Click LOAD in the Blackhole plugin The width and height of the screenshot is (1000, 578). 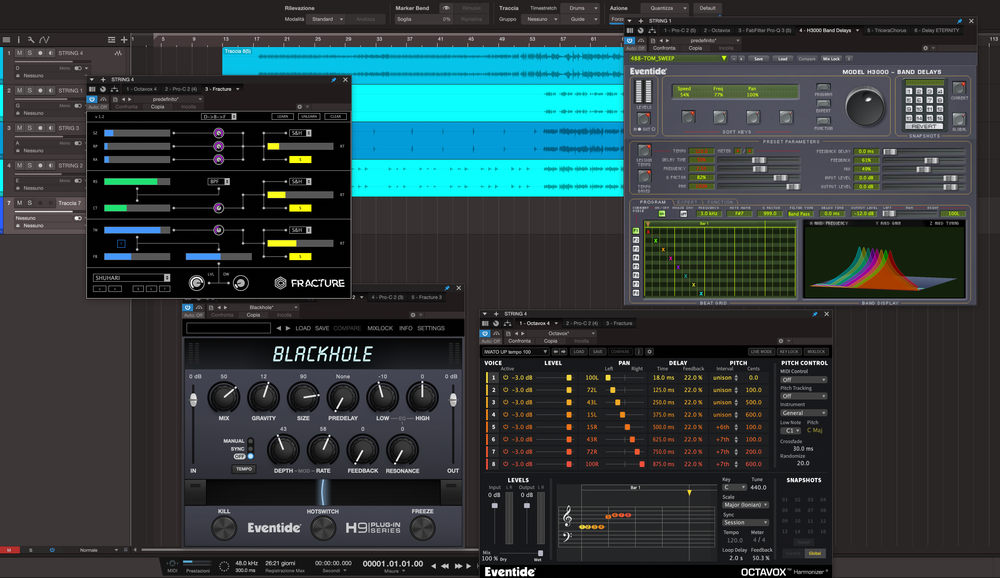pos(303,329)
